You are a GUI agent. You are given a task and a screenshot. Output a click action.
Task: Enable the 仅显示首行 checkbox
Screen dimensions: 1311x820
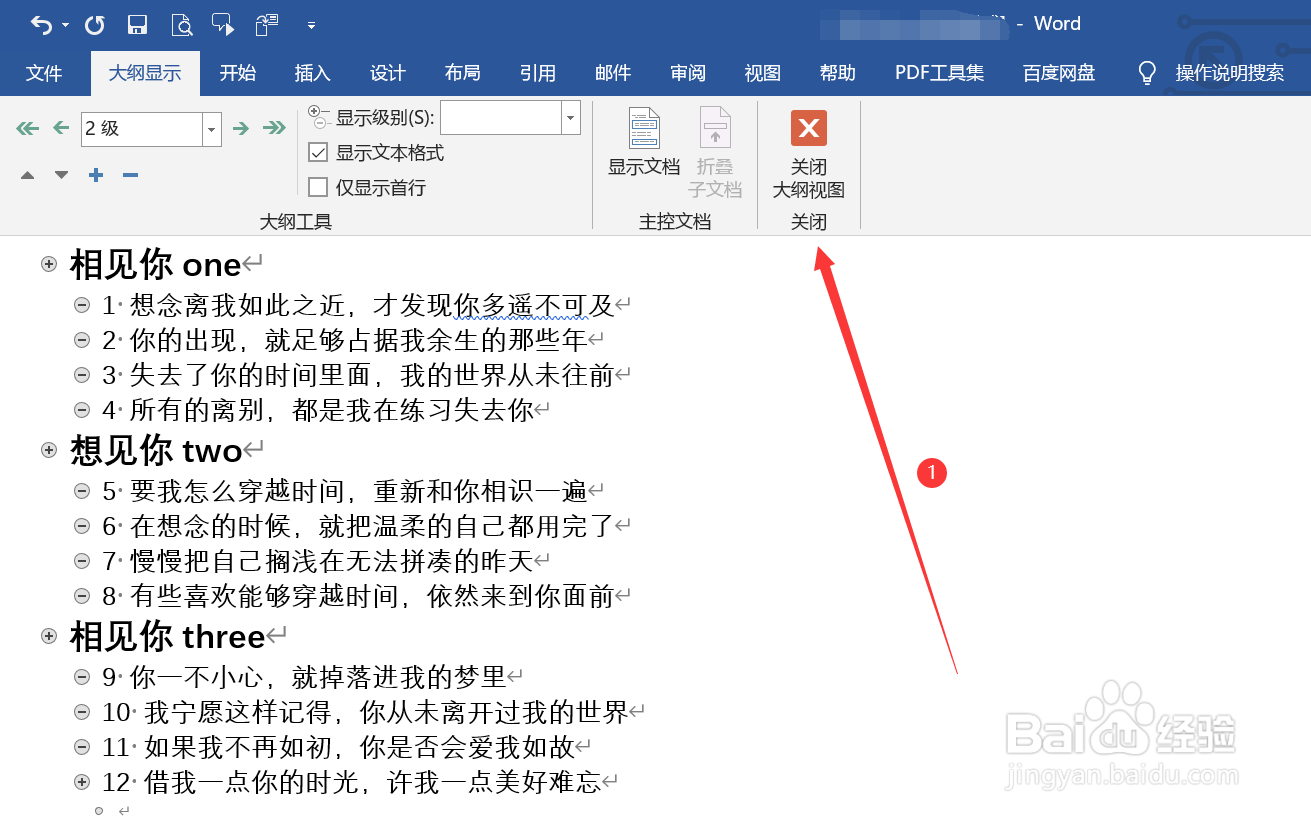click(x=317, y=186)
